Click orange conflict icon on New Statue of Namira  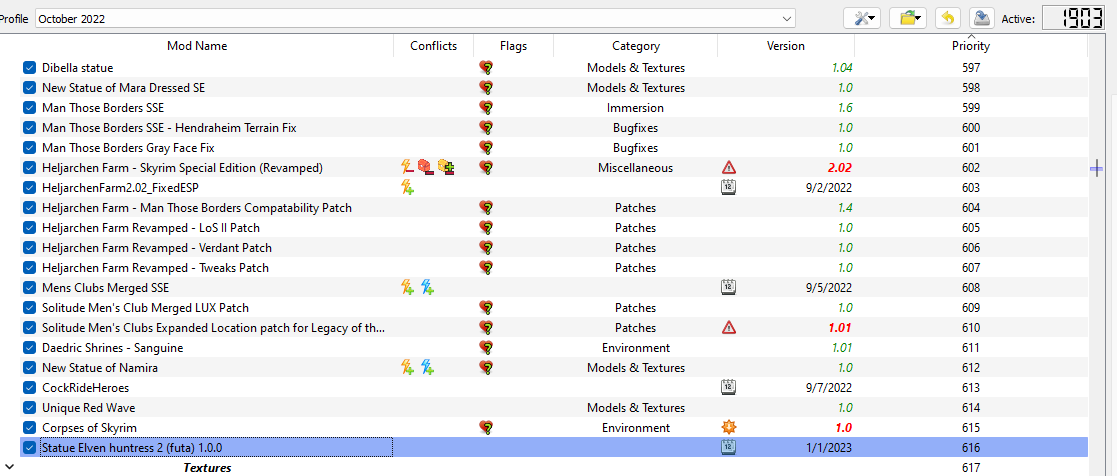point(407,368)
